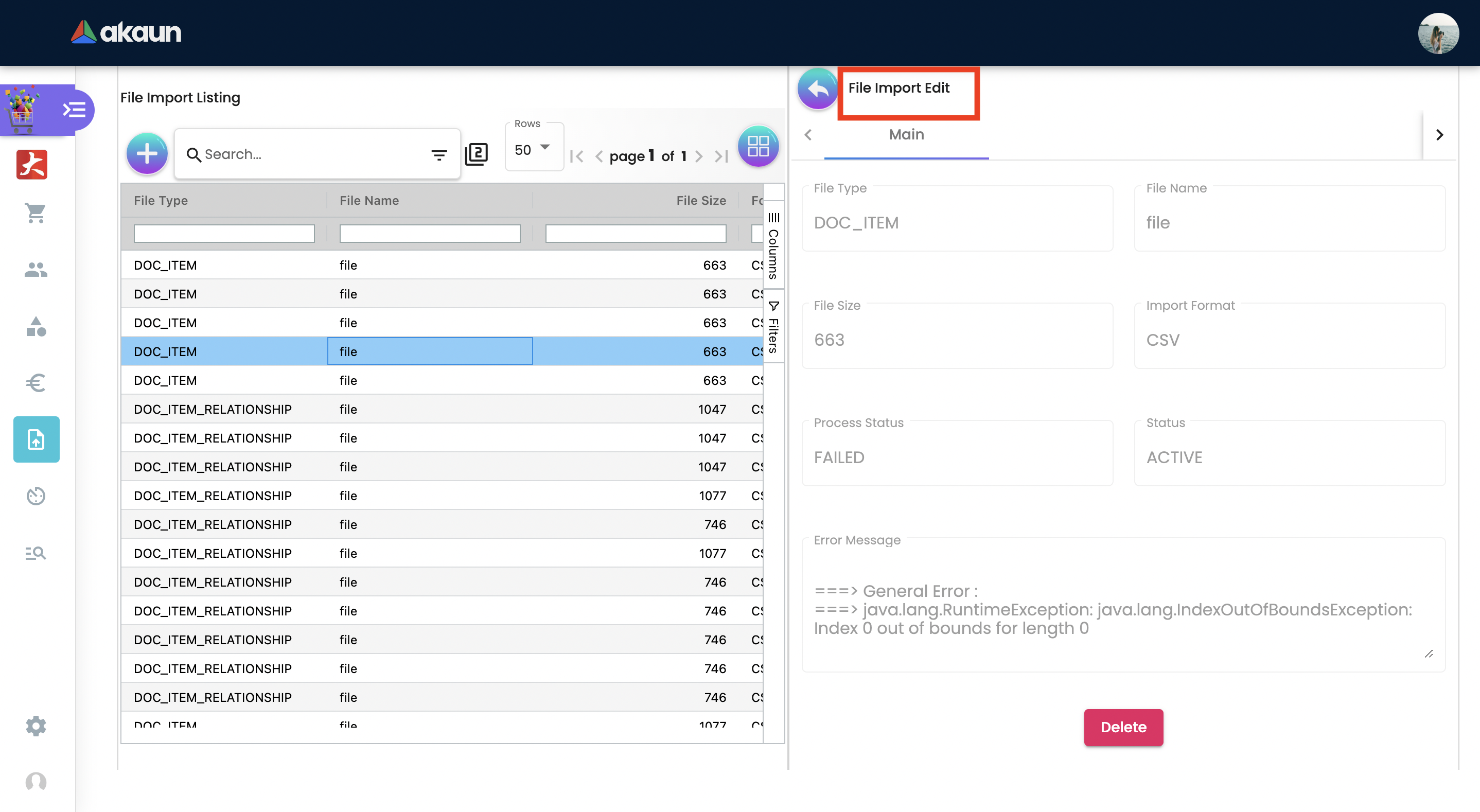This screenshot has height=812, width=1480.
Task: Open the settings gear in sidebar
Action: coord(36,726)
